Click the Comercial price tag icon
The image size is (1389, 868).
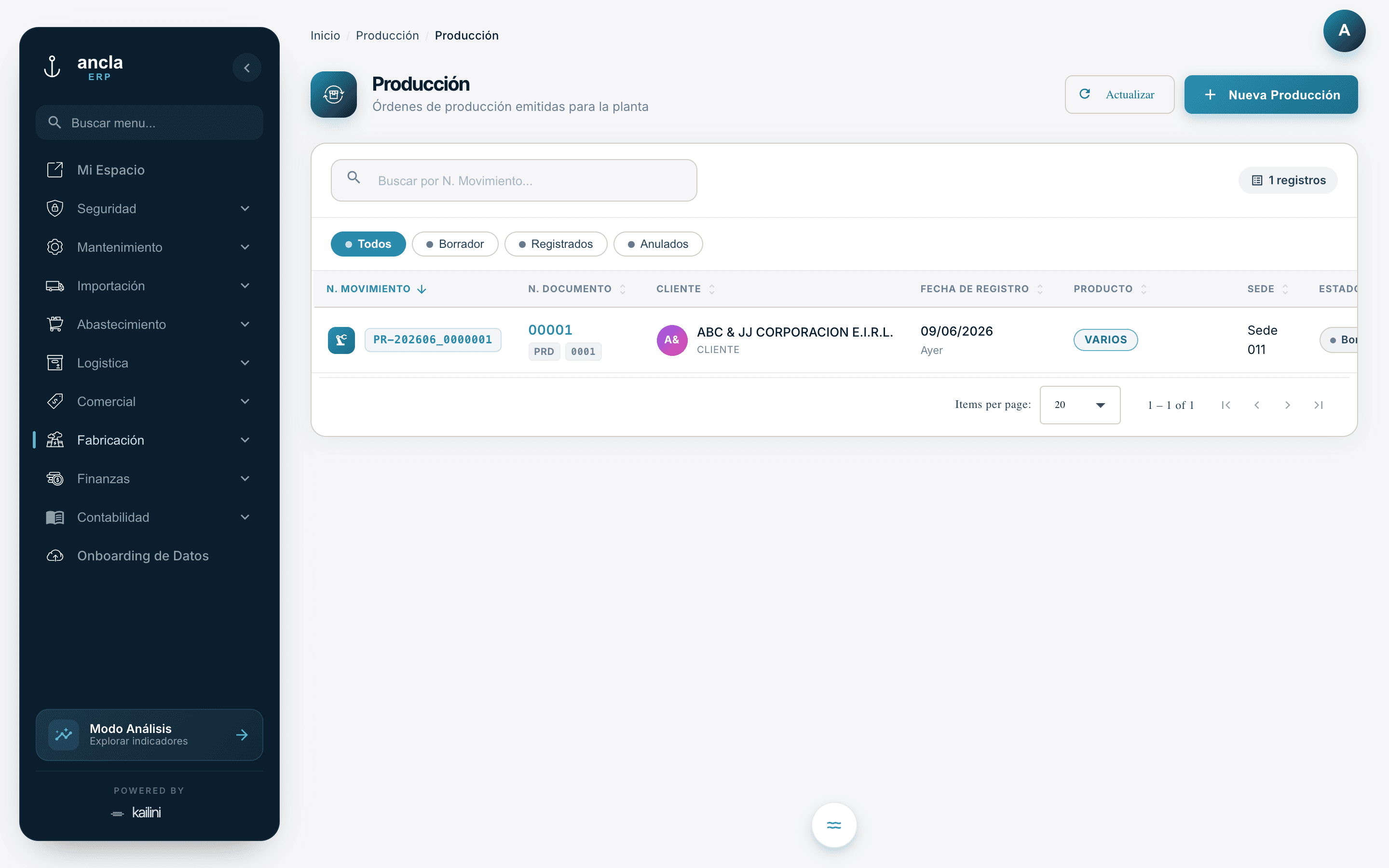tap(54, 401)
